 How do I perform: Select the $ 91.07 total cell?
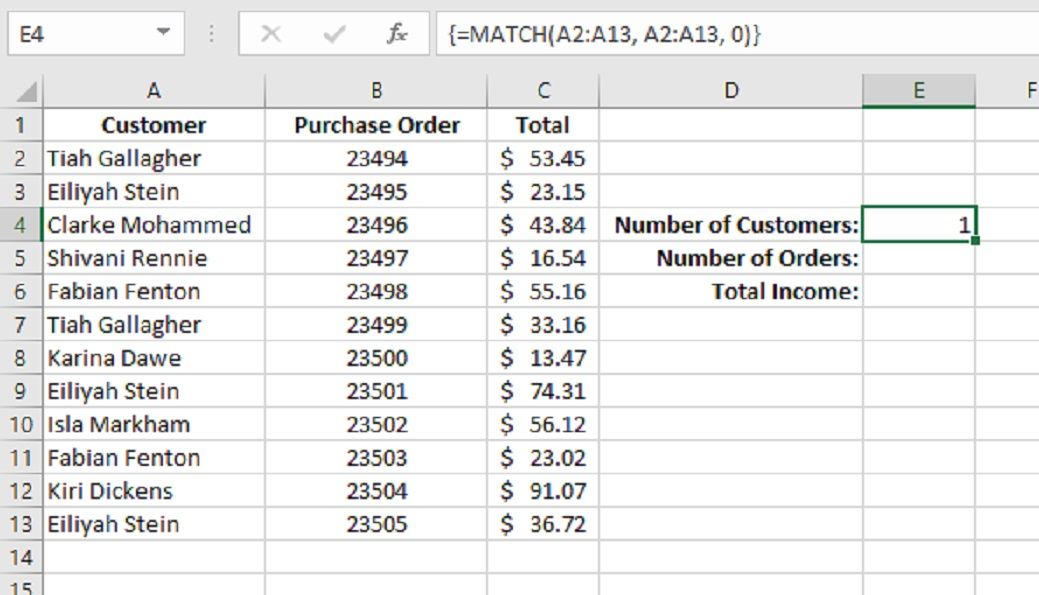pyautogui.click(x=543, y=491)
